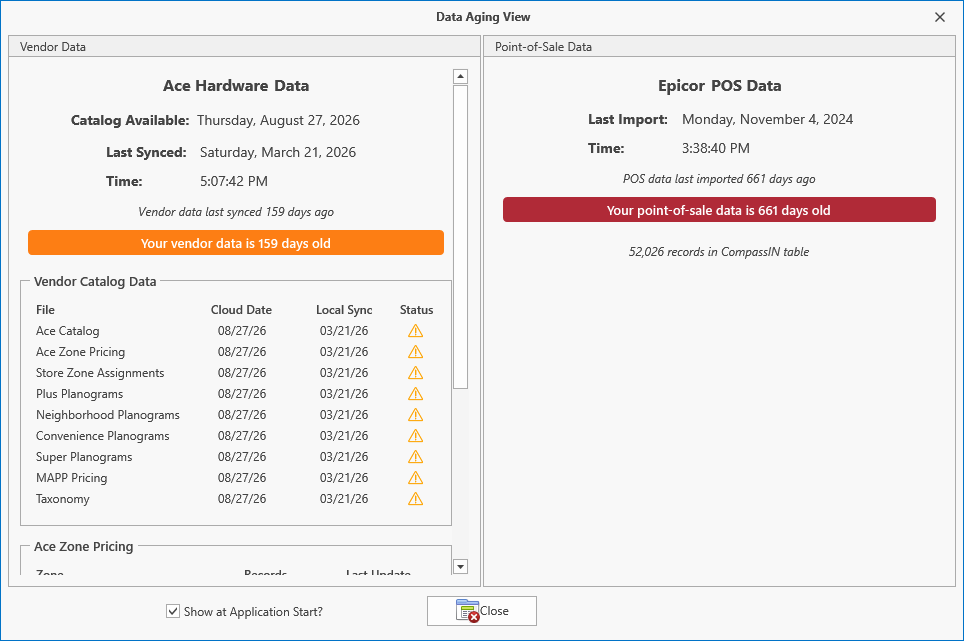This screenshot has height=641, width=964.
Task: Click the Local Sync column header
Action: click(x=344, y=310)
